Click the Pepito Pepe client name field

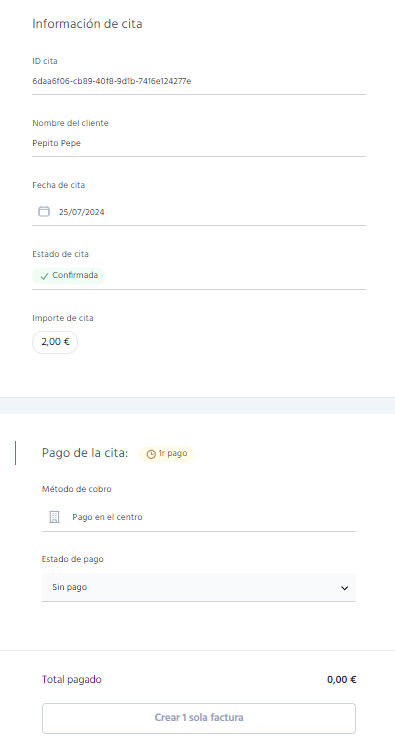coord(199,144)
